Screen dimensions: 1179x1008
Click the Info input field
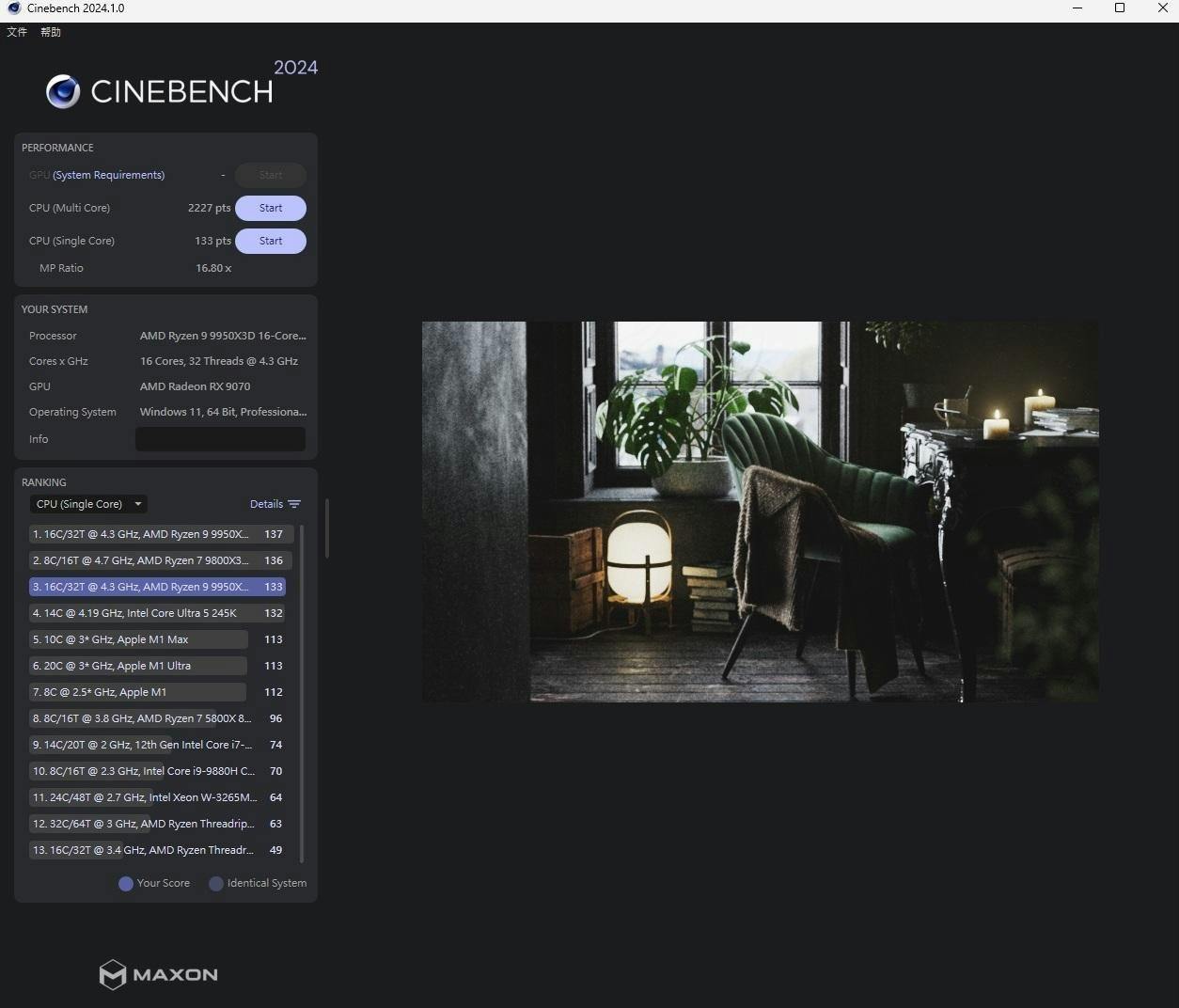point(220,439)
